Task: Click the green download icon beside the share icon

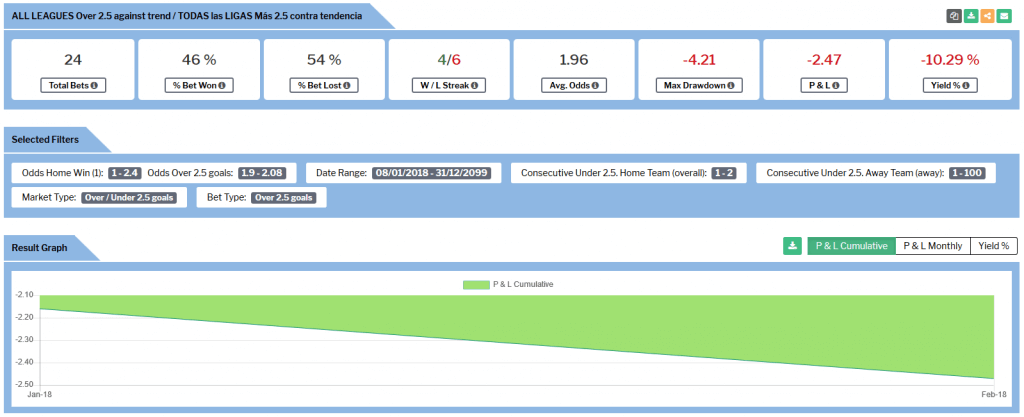Action: (971, 16)
